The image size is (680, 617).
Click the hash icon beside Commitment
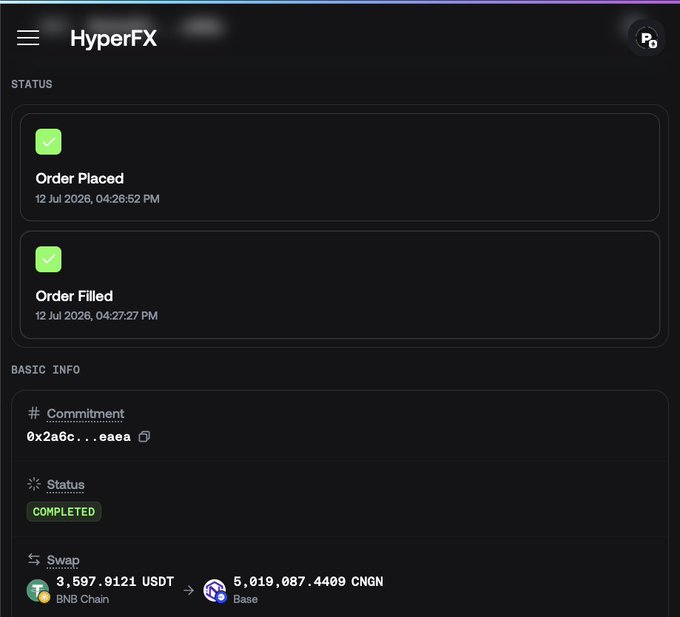coord(34,413)
